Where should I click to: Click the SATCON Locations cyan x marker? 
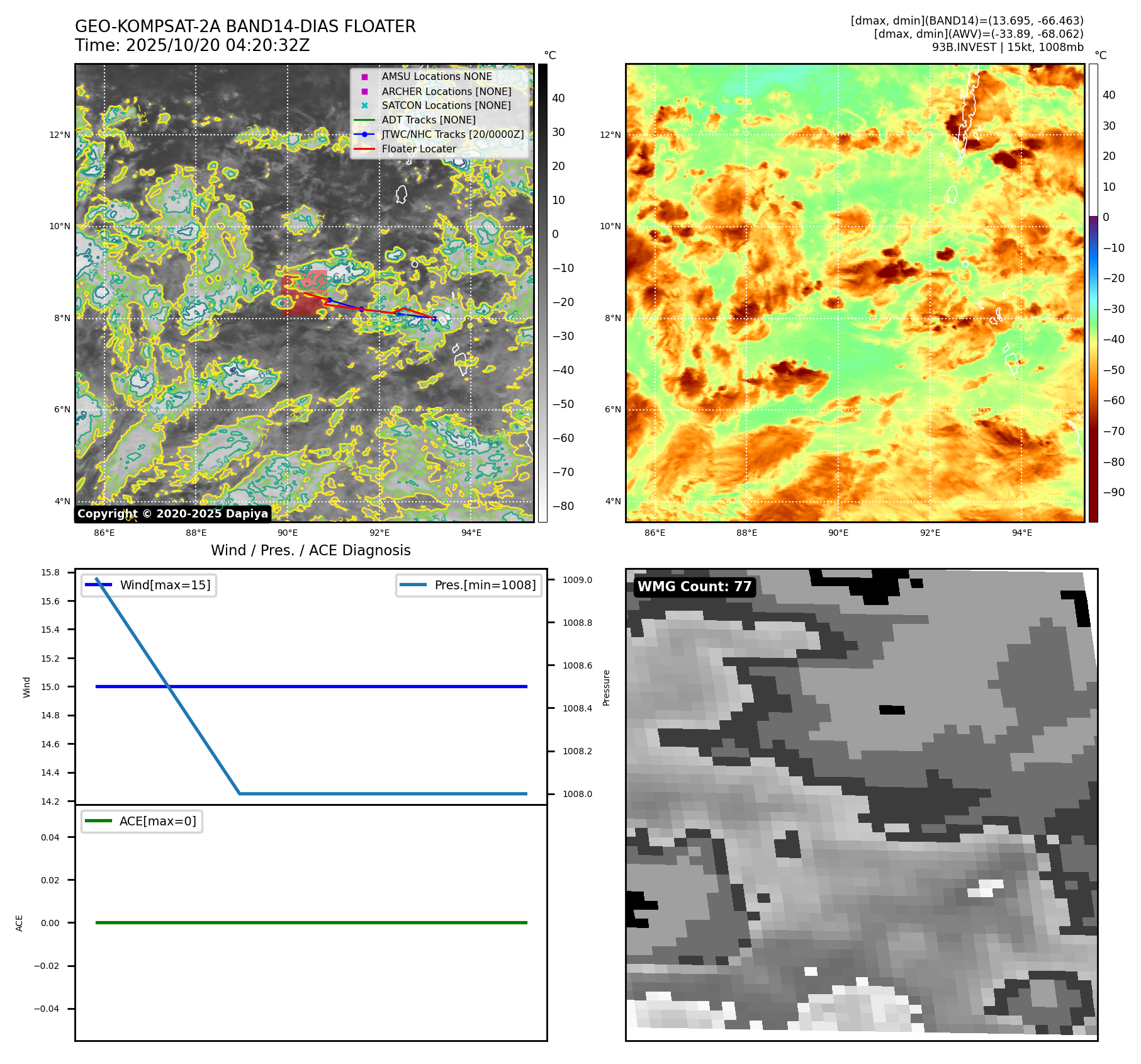(364, 106)
